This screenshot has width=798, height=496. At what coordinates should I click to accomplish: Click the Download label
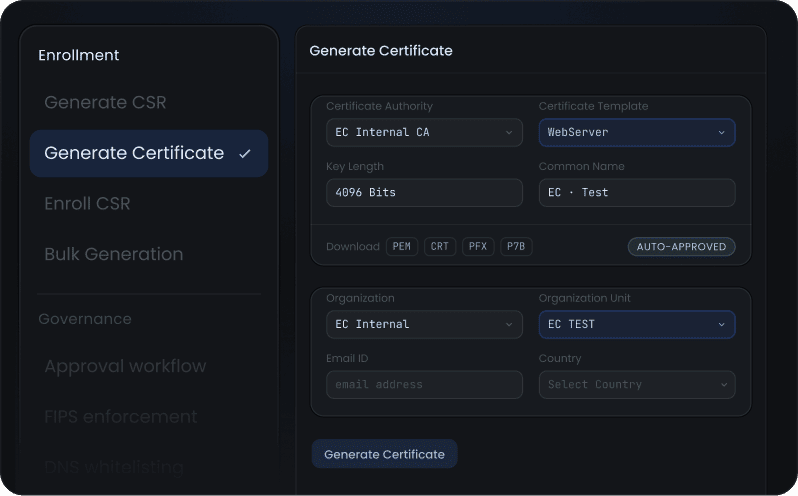click(353, 247)
